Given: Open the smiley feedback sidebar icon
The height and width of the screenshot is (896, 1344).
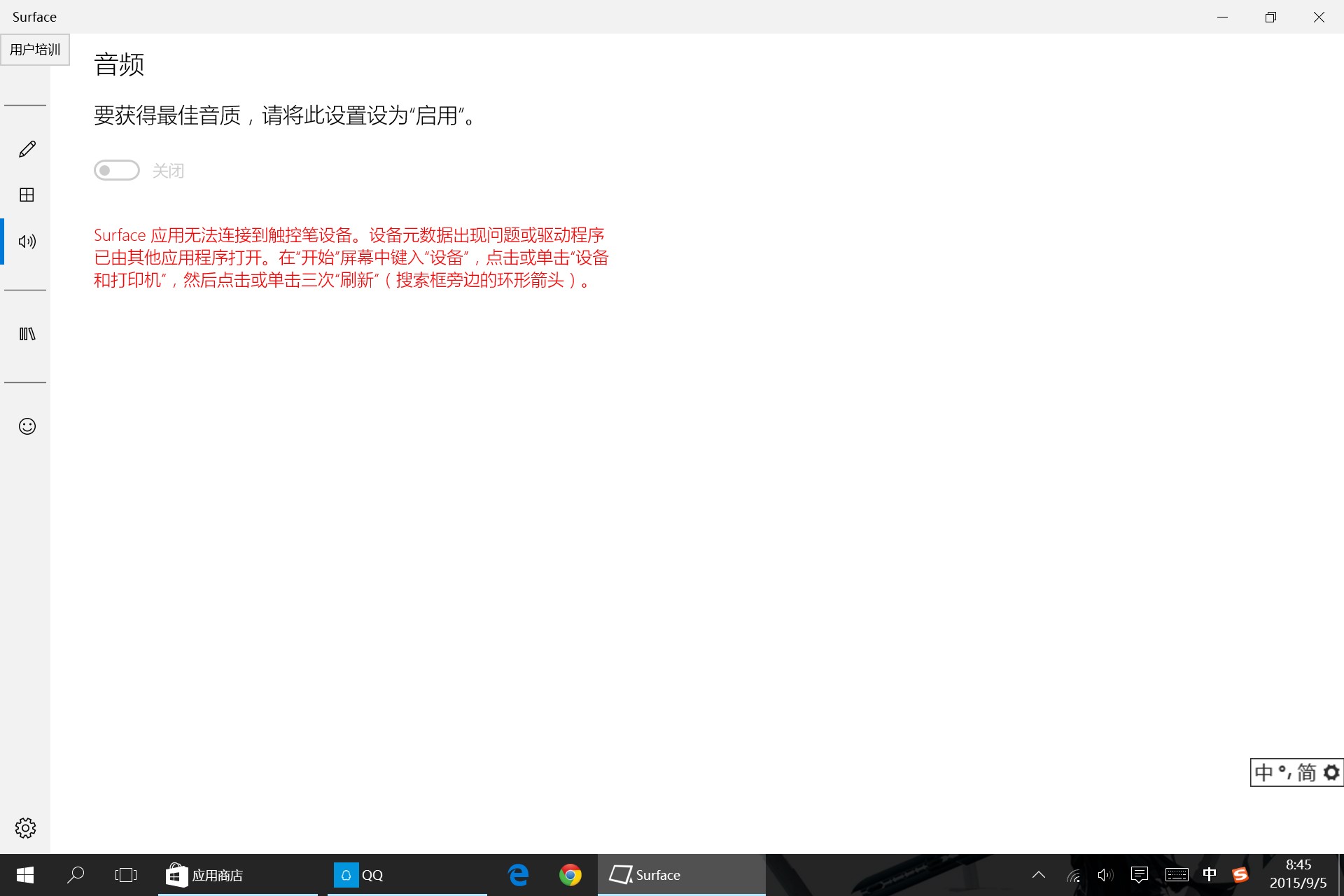Looking at the screenshot, I should [27, 426].
